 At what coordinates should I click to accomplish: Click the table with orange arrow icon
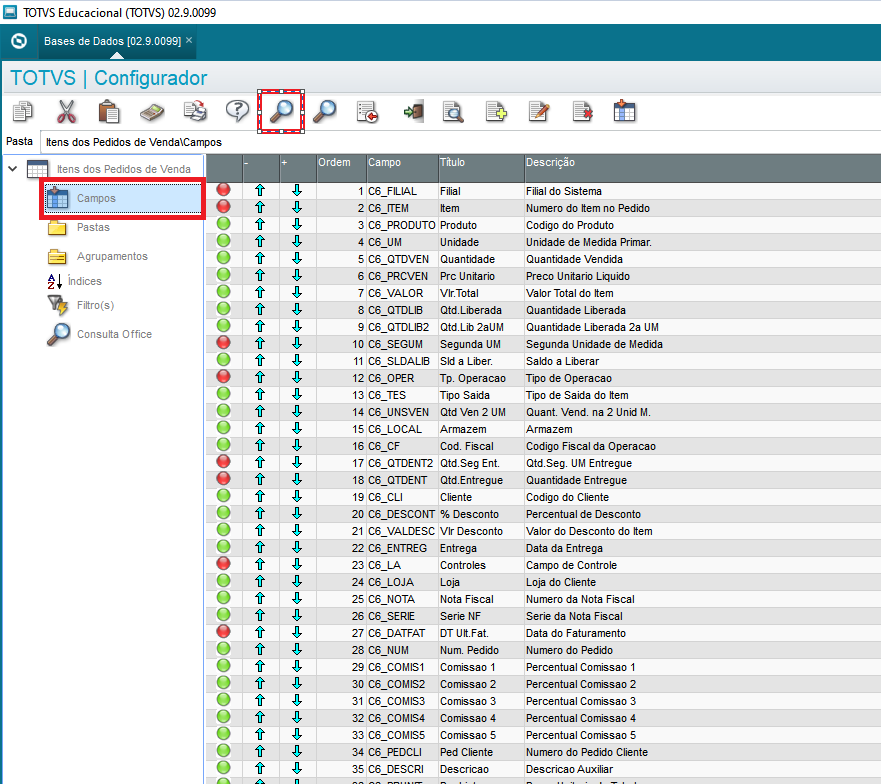point(624,111)
